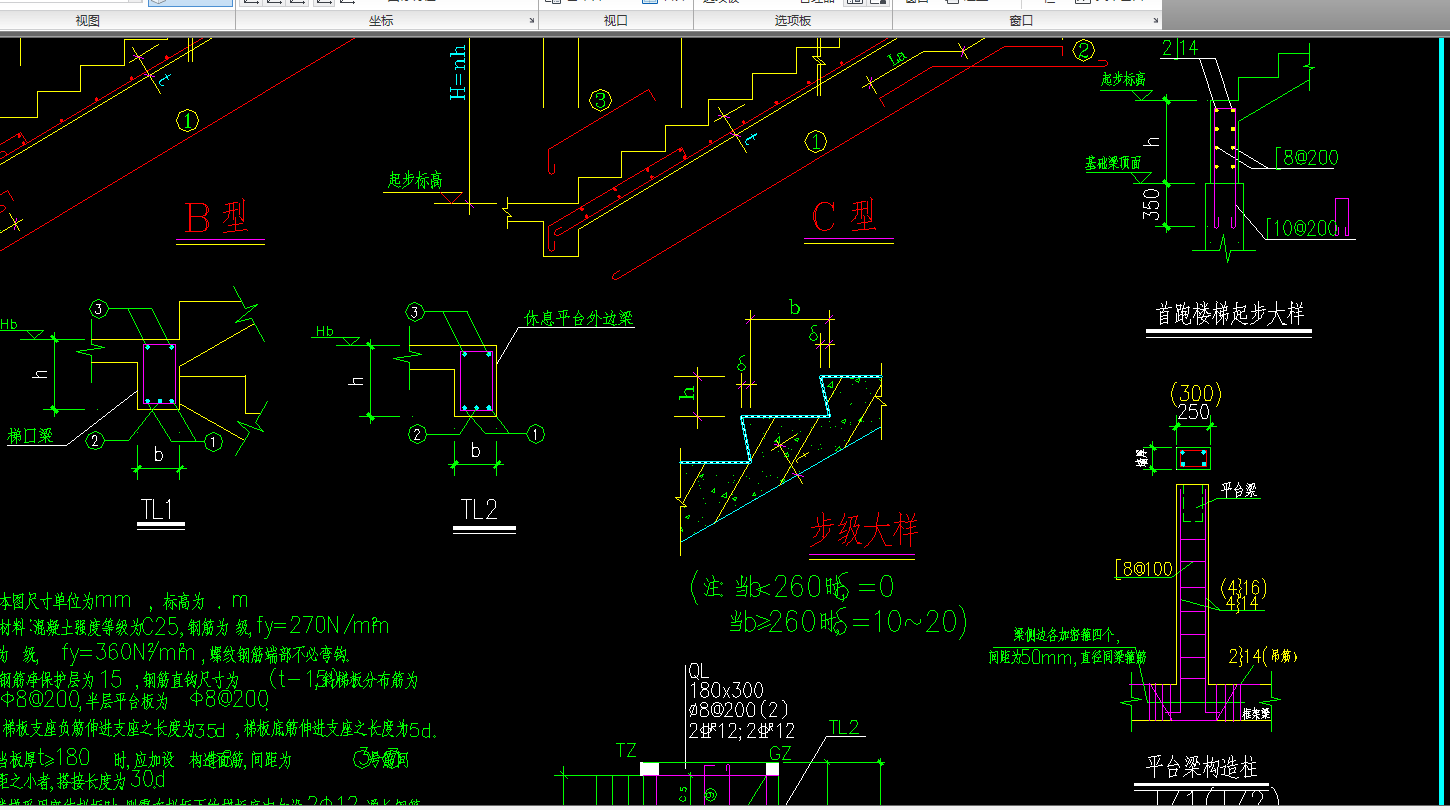Select the double-underlined "TL2" section title
The image size is (1450, 810).
[x=480, y=510]
